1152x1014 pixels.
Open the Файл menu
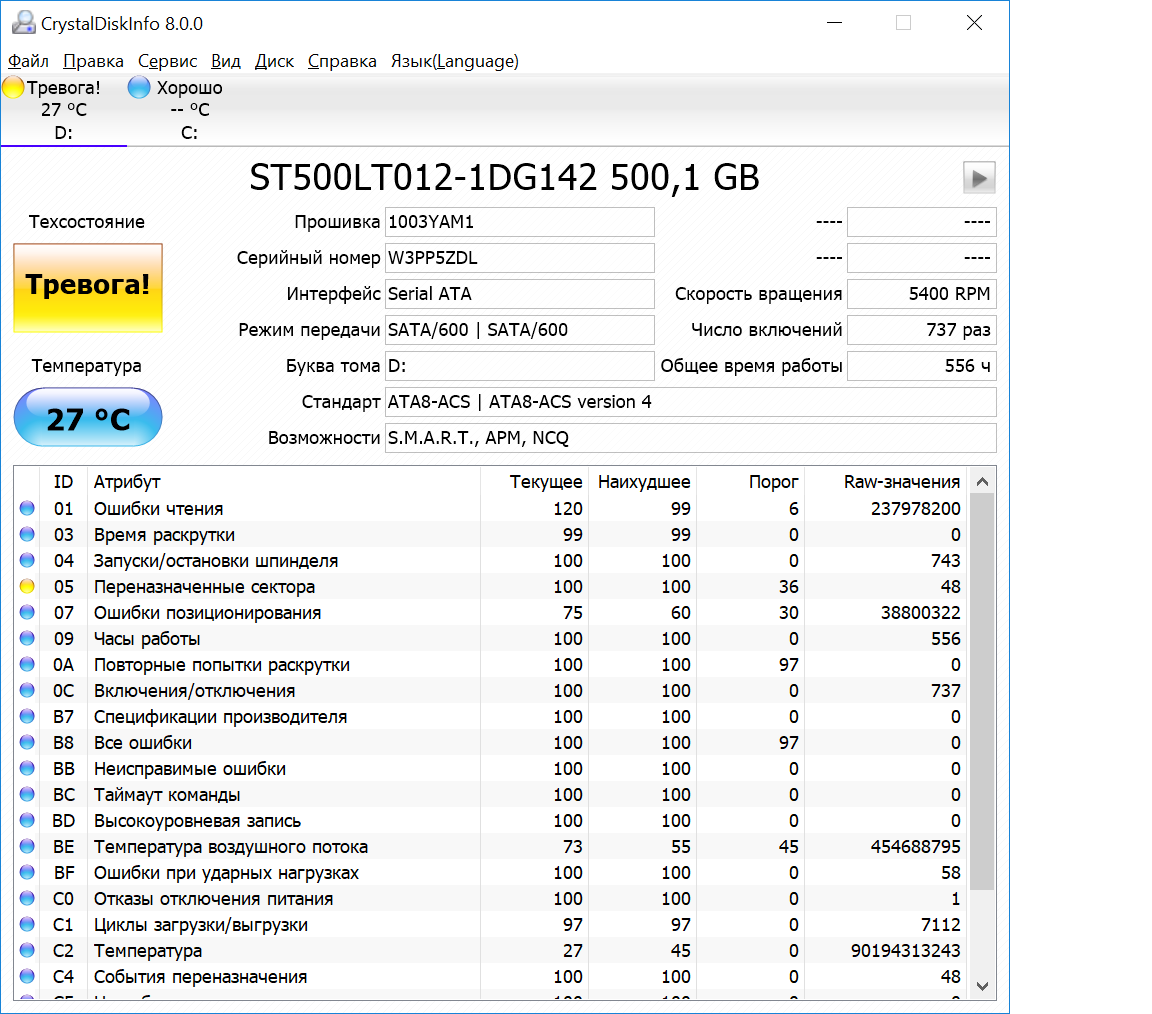point(28,61)
